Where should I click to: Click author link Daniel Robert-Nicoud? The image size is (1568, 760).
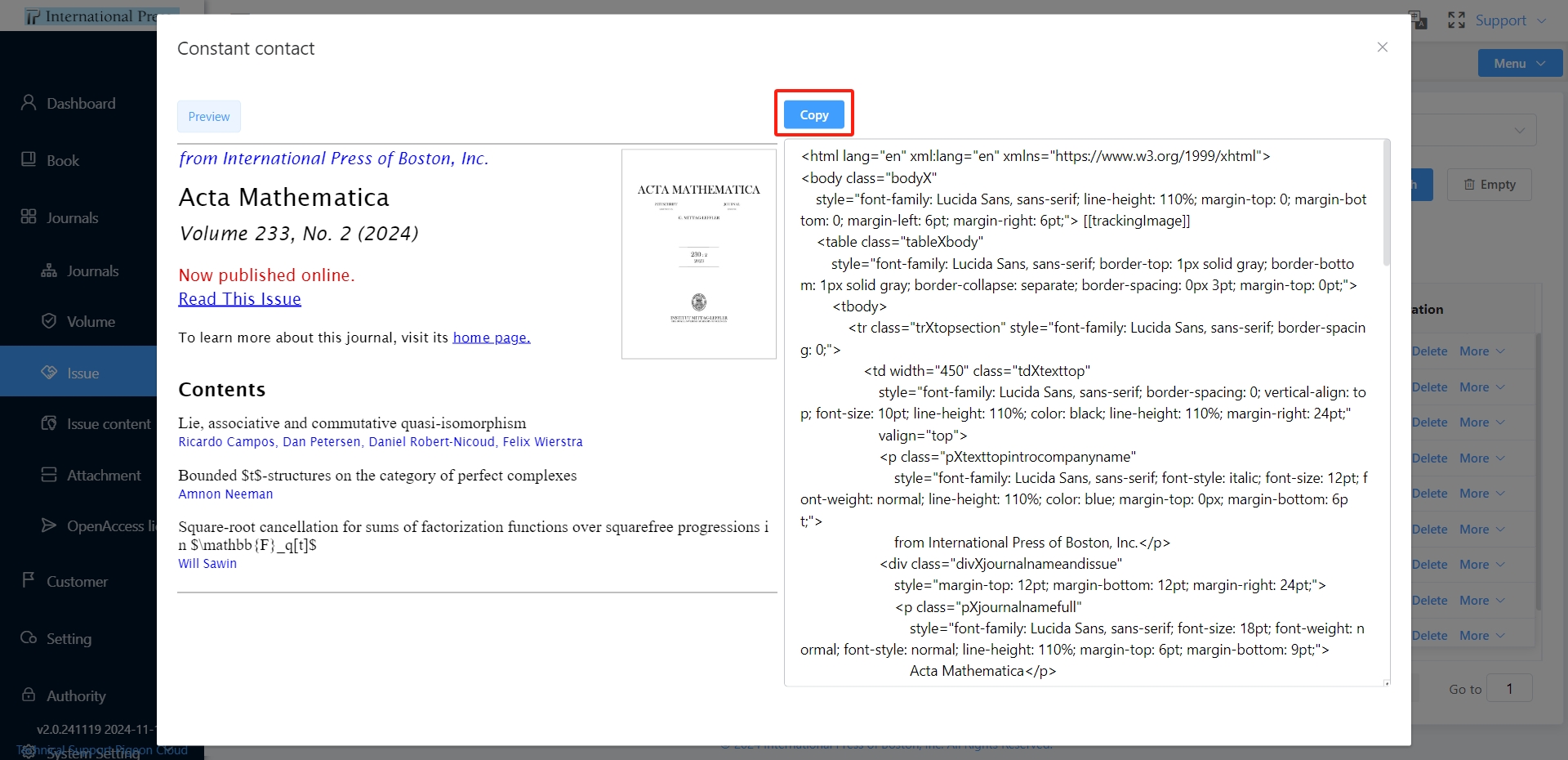pyautogui.click(x=432, y=442)
